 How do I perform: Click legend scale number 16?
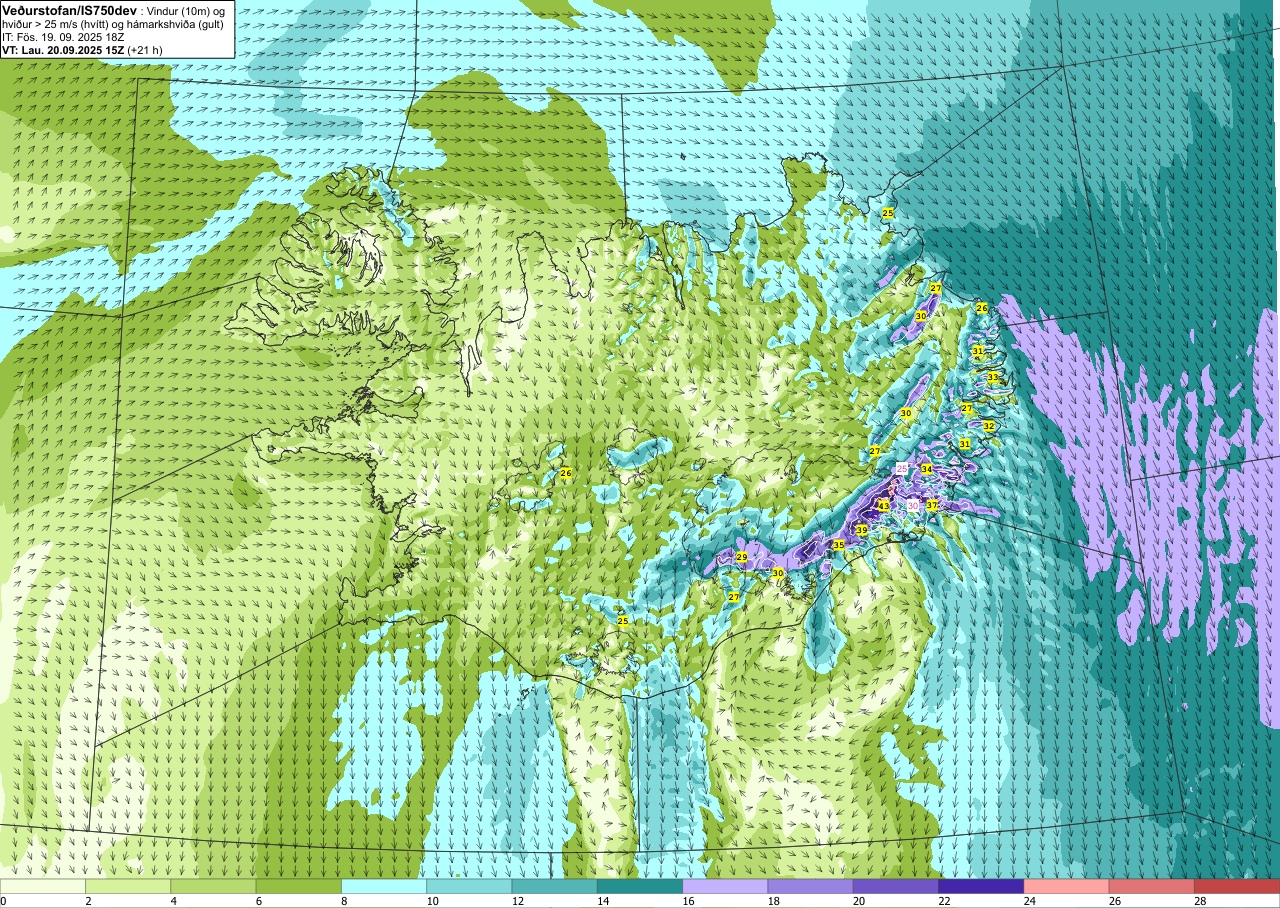[689, 901]
